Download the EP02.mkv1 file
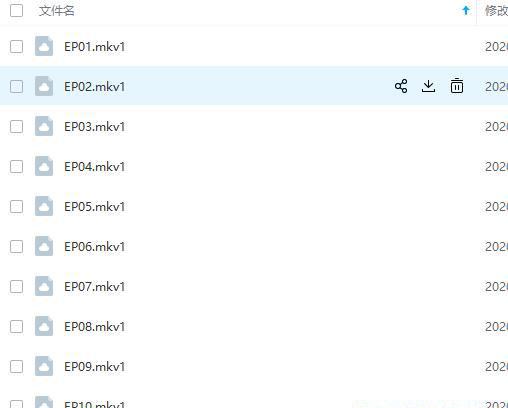This screenshot has width=508, height=408. click(428, 86)
